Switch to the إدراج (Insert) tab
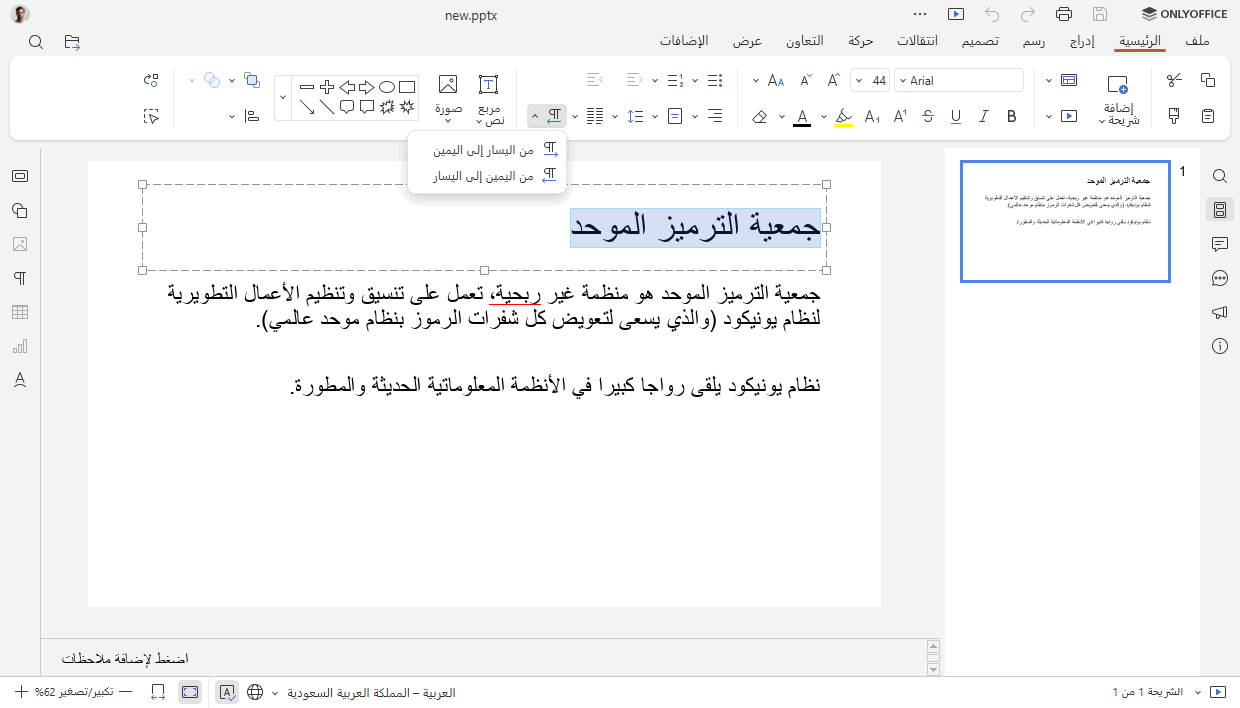Image resolution: width=1240 pixels, height=708 pixels. 1082,41
